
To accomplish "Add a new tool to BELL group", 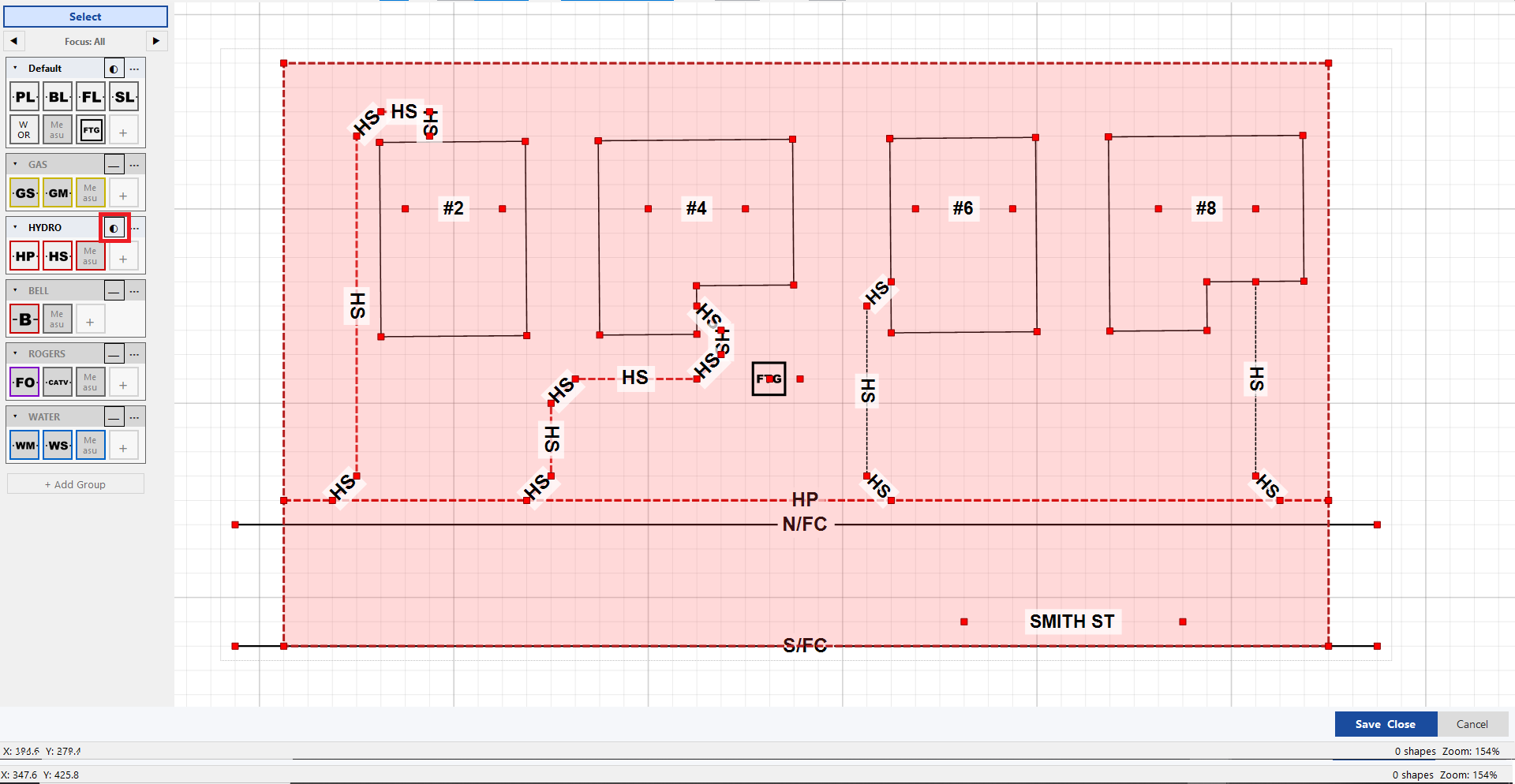I will [91, 319].
